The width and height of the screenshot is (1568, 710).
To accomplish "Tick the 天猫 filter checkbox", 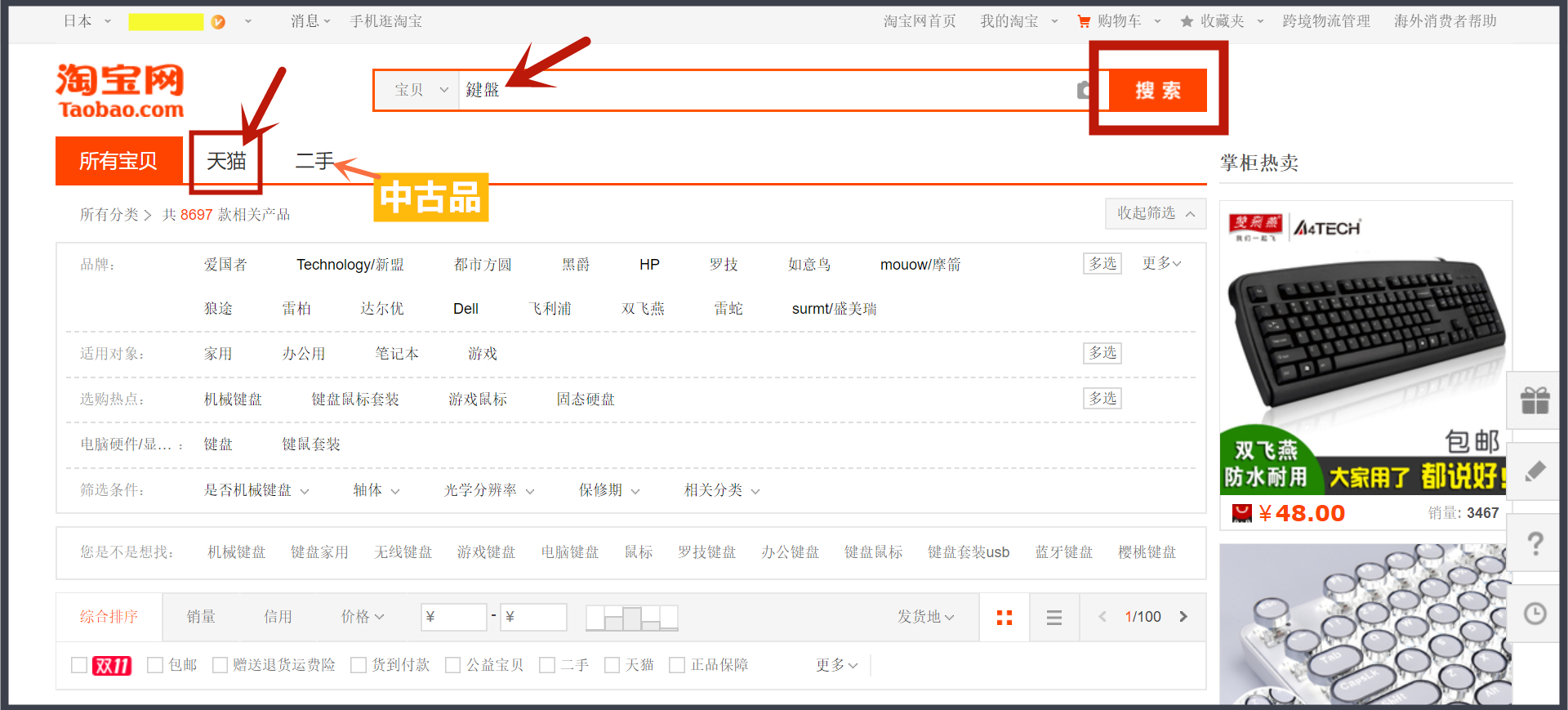I will point(612,665).
